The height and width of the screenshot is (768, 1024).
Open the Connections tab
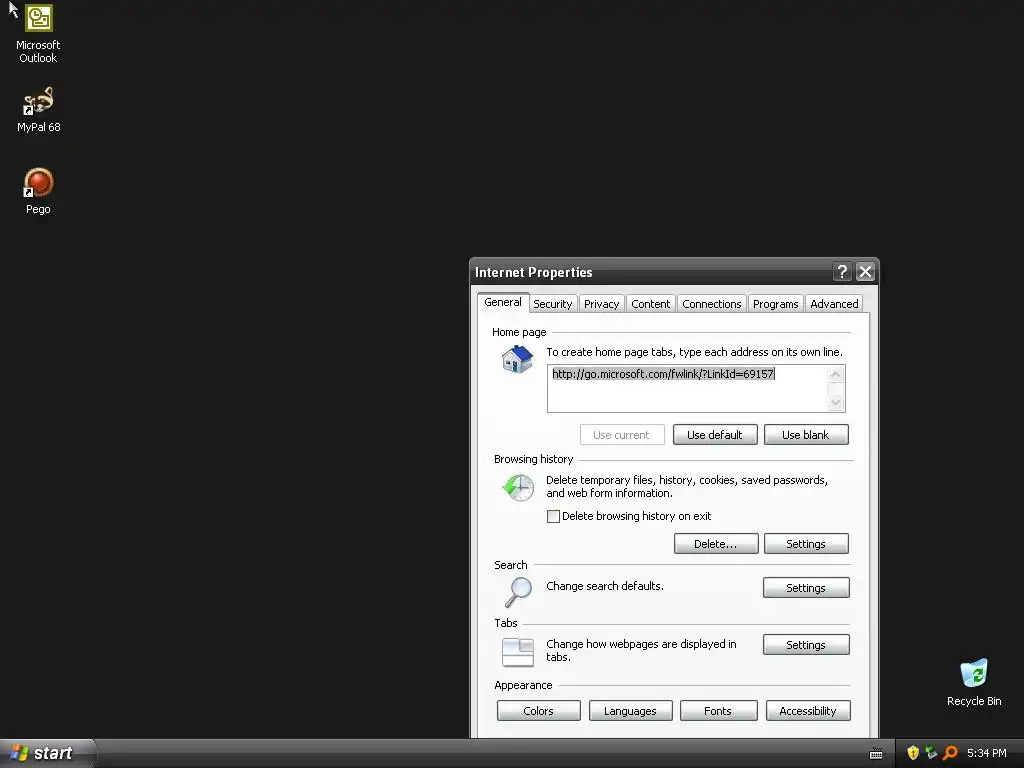pos(712,304)
